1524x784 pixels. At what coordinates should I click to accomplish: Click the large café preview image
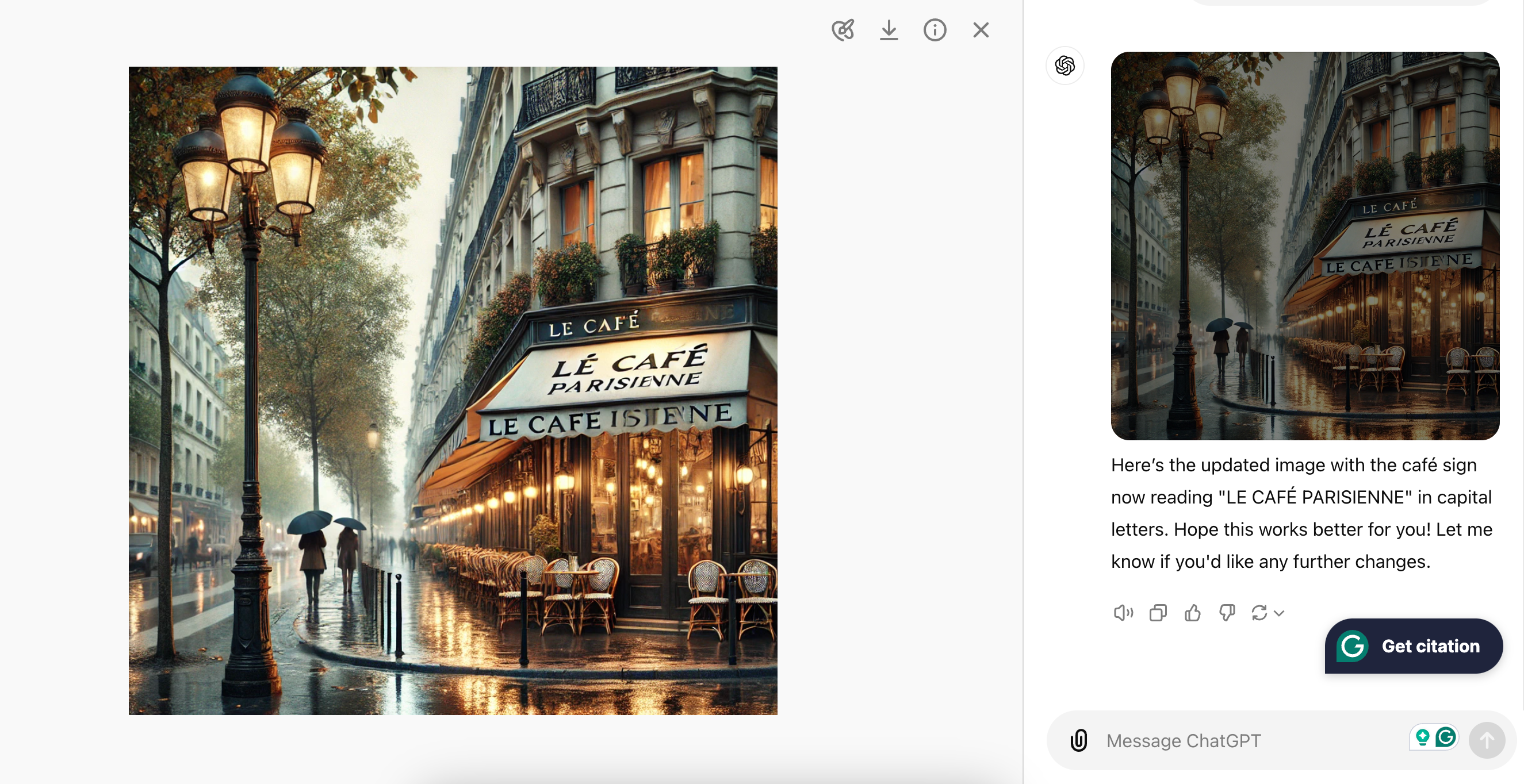tap(453, 391)
